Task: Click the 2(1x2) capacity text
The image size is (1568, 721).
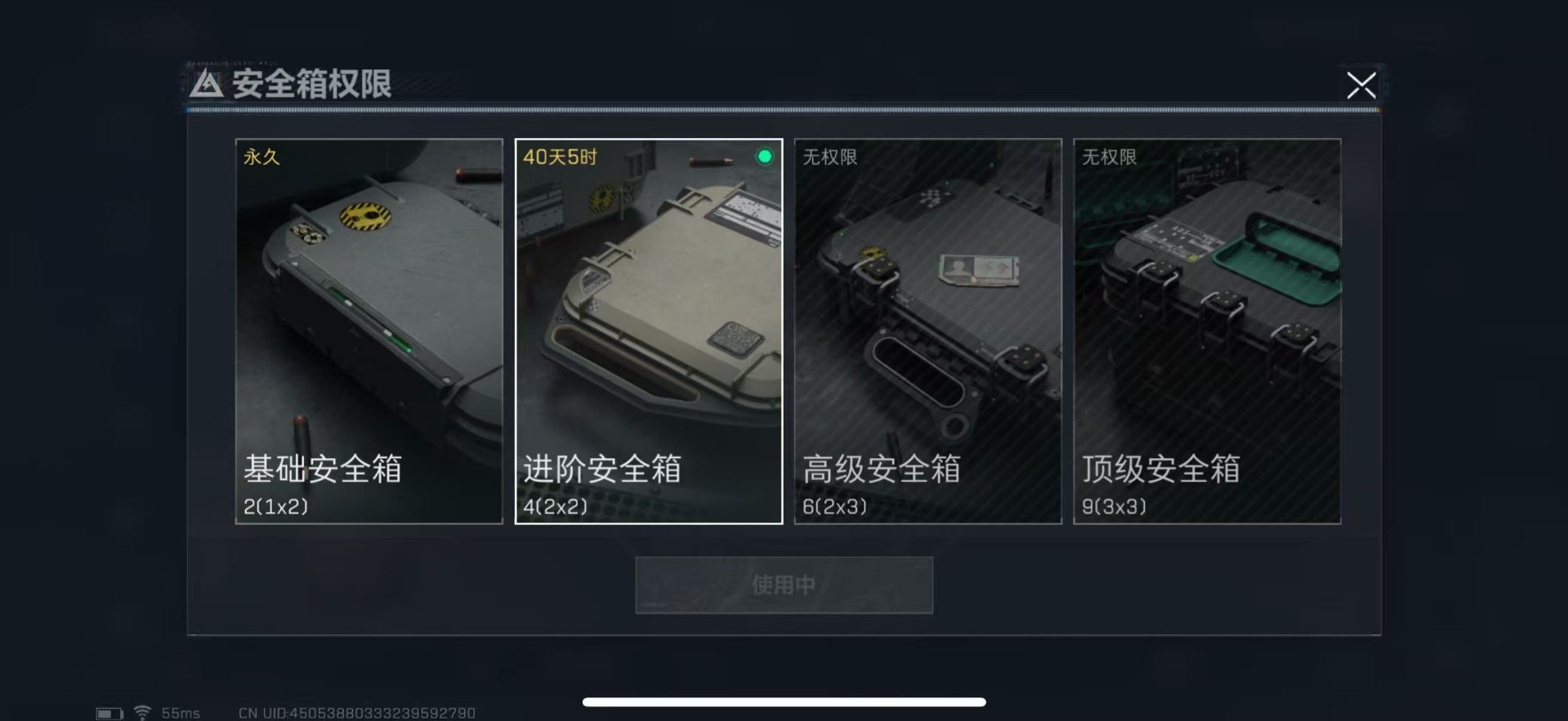Action: [x=276, y=506]
